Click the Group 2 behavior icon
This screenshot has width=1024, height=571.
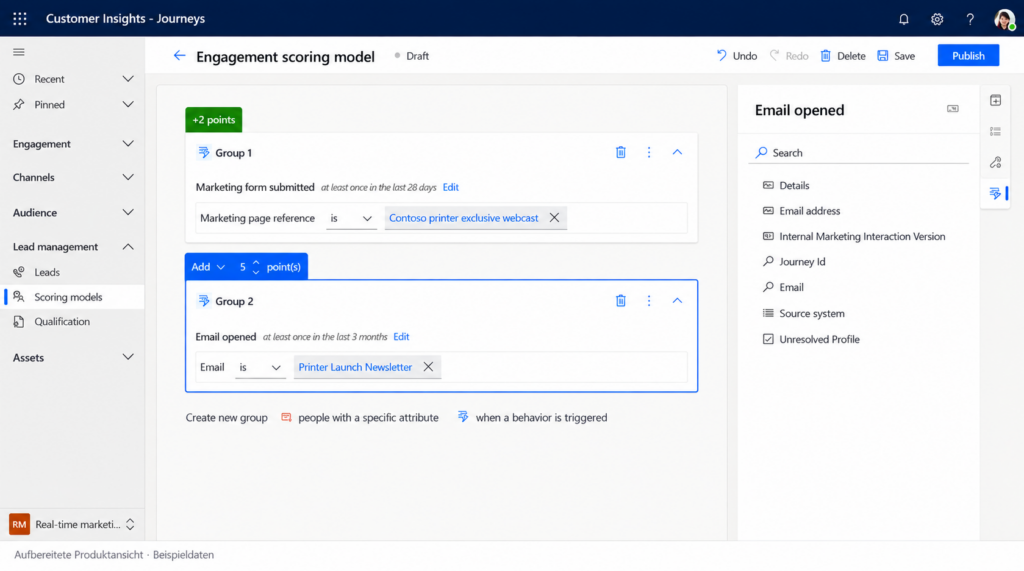204,301
